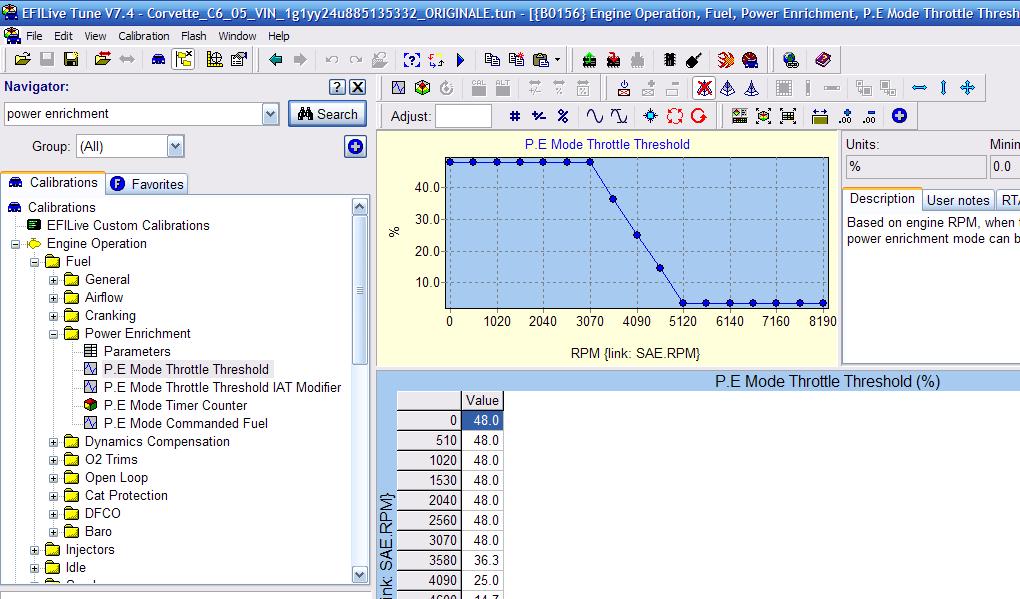Viewport: 1020px width, 599px height.
Task: Select P.E Mode Commanded Fuel in tree
Action: (185, 423)
